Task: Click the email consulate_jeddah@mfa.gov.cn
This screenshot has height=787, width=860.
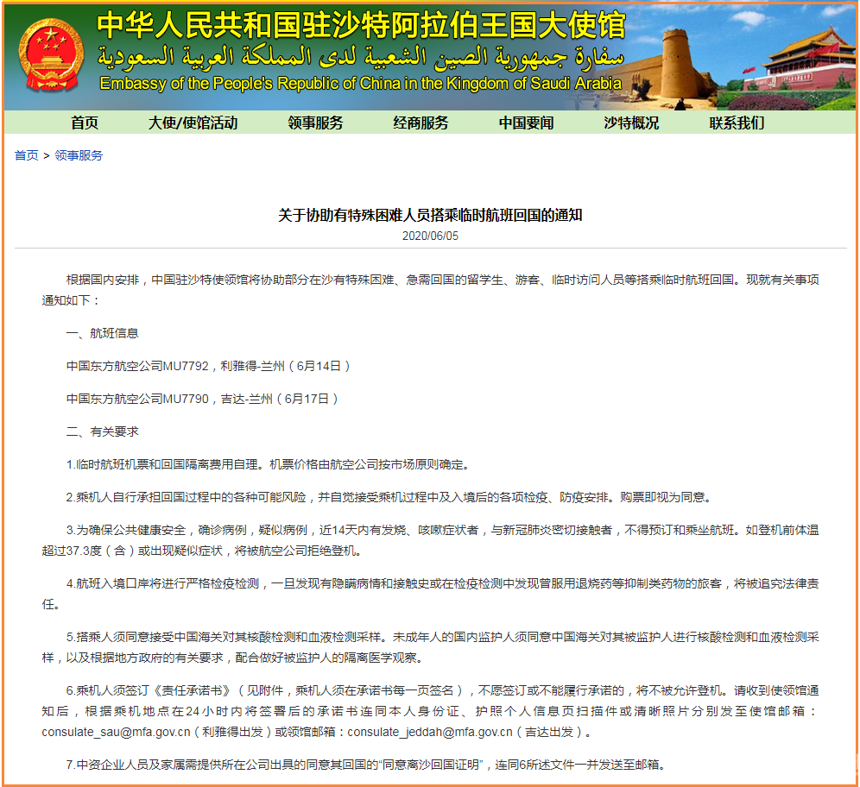Action: tap(430, 732)
